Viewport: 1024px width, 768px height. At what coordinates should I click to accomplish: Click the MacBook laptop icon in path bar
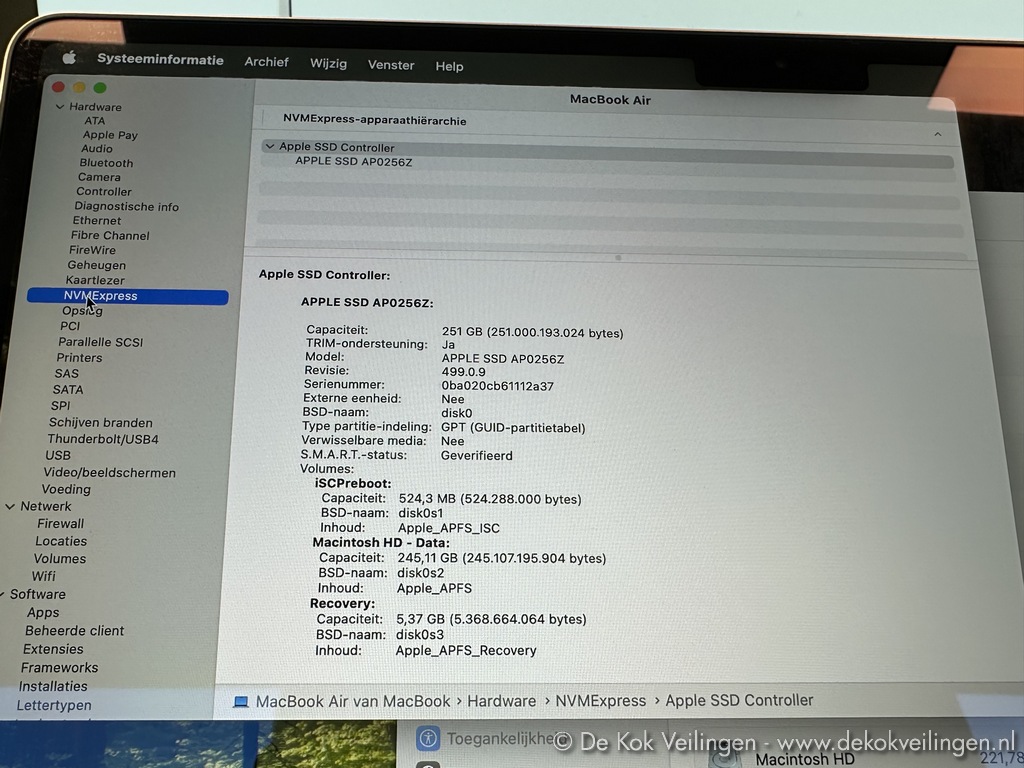(241, 702)
